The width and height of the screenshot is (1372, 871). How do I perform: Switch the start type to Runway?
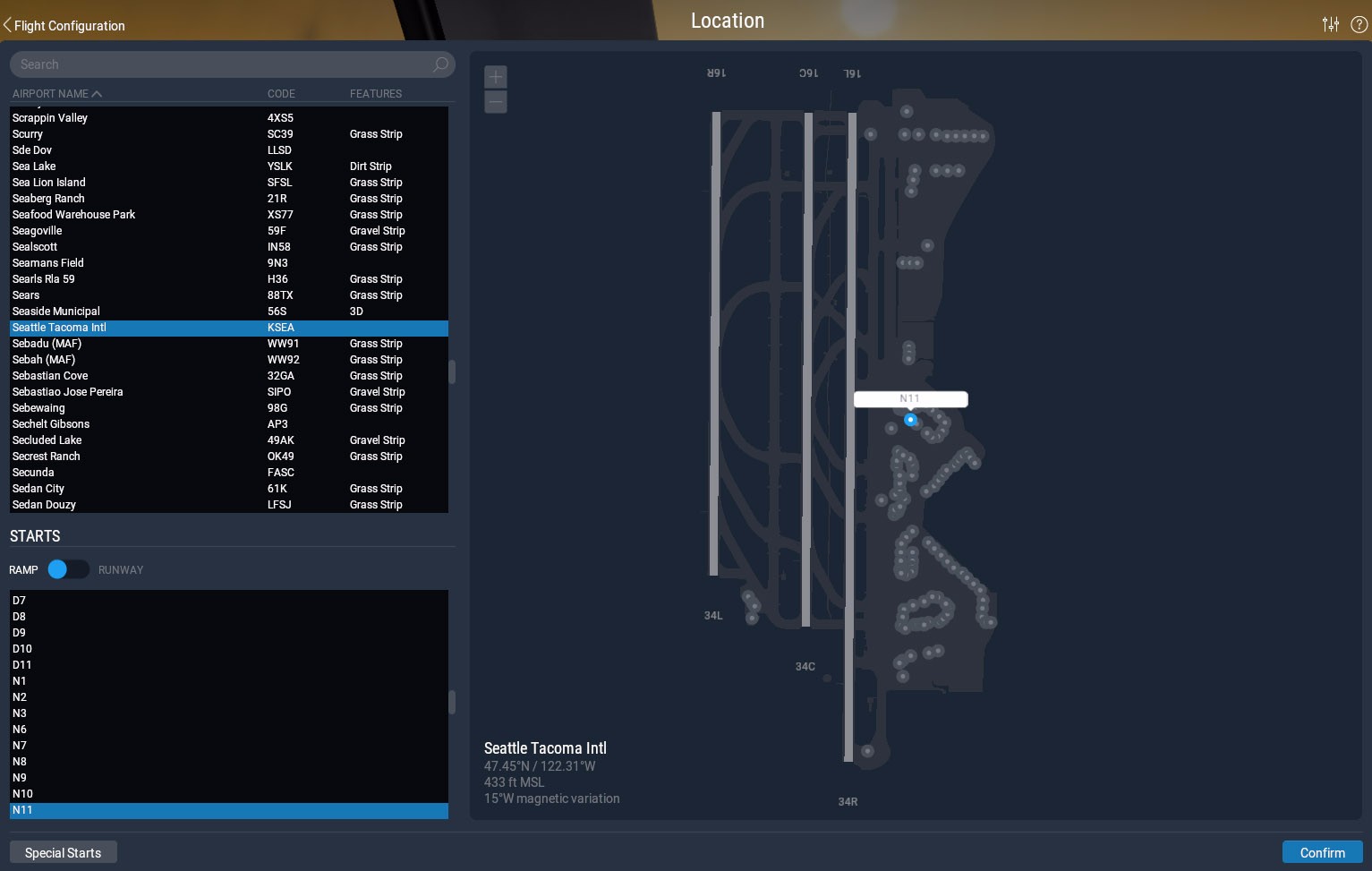pos(68,569)
